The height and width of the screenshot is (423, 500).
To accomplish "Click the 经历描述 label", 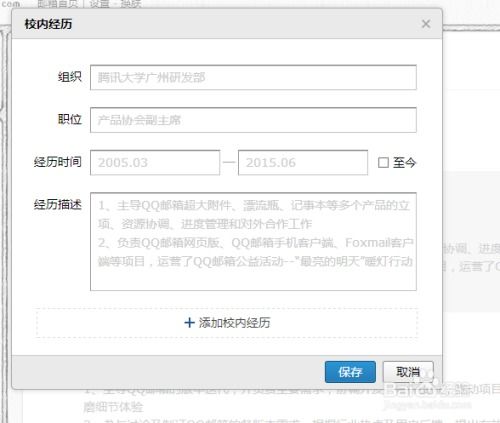I will (x=58, y=204).
